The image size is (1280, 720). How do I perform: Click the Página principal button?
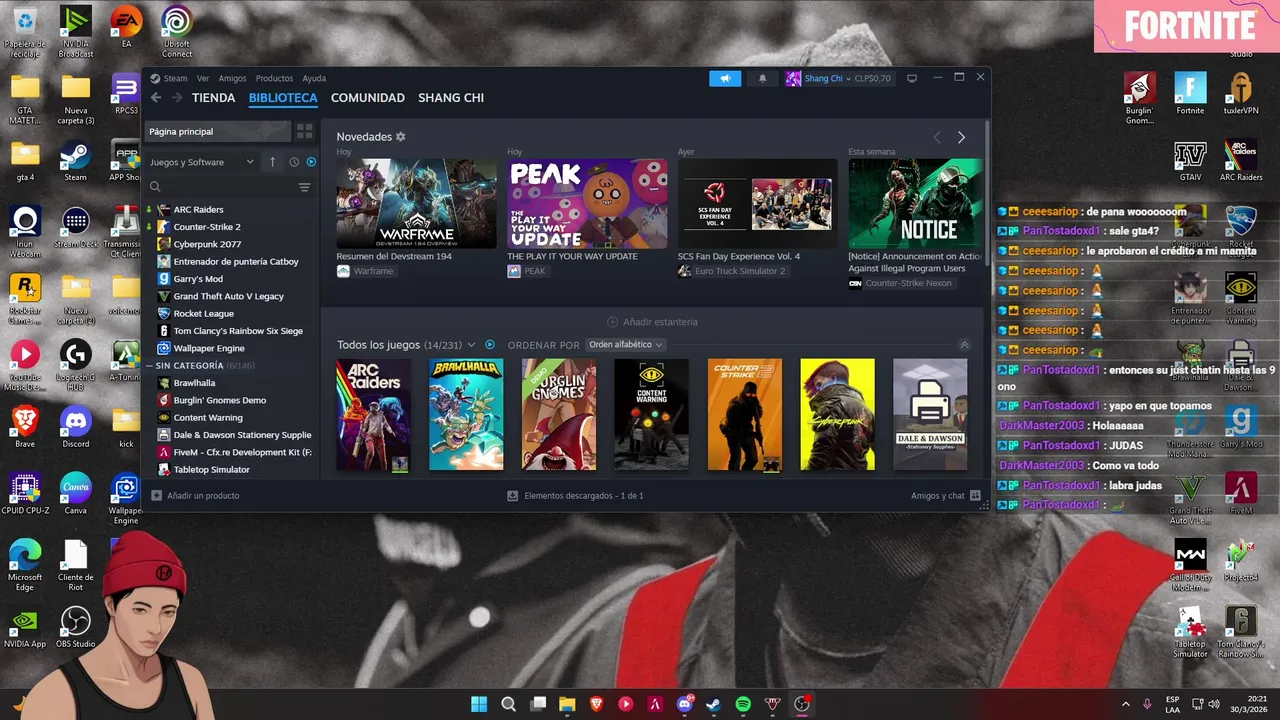218,131
